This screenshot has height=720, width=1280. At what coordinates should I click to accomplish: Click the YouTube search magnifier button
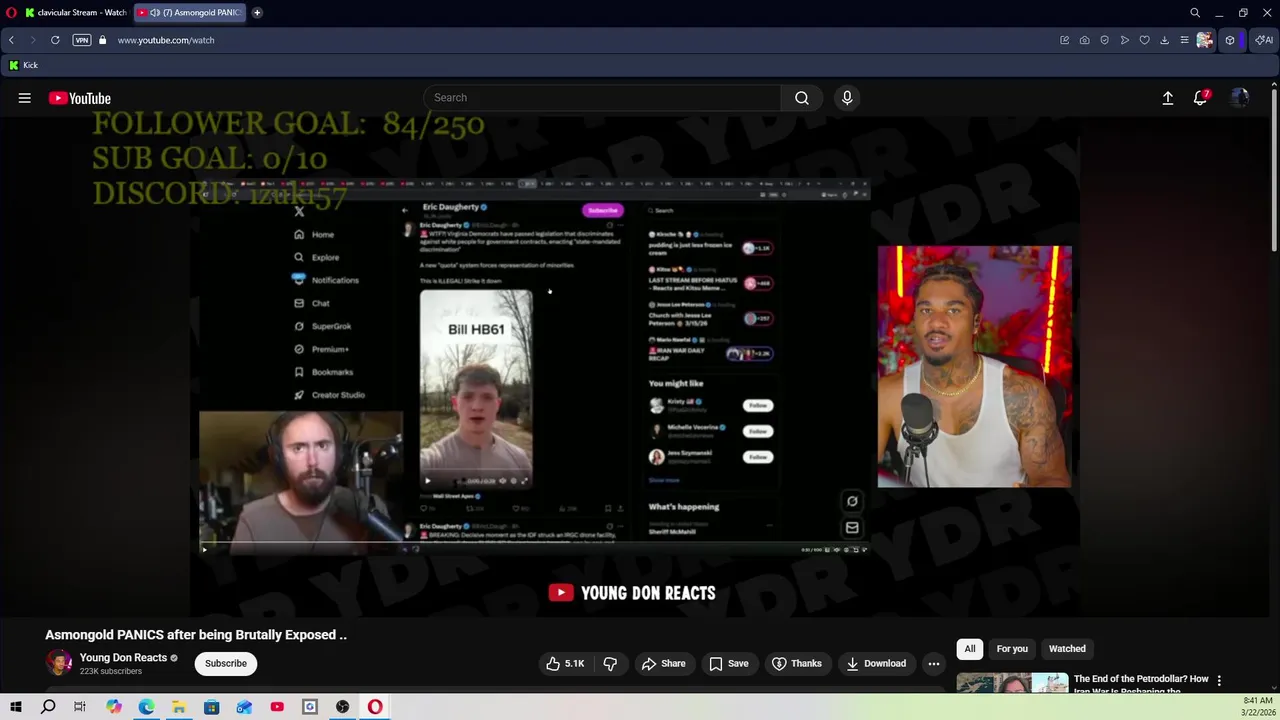802,98
